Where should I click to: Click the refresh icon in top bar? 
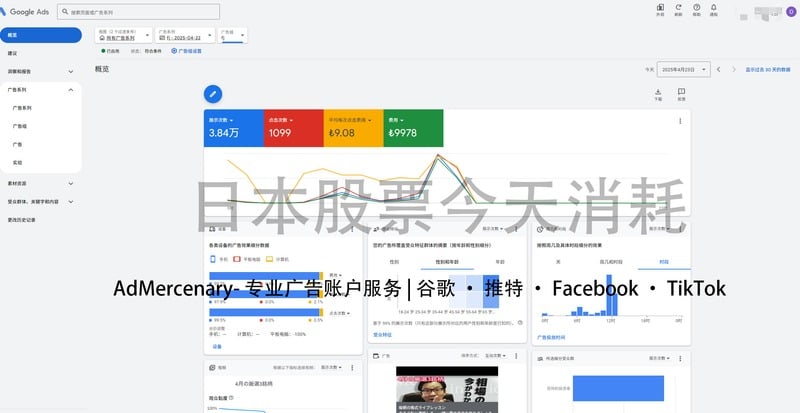[x=679, y=7]
